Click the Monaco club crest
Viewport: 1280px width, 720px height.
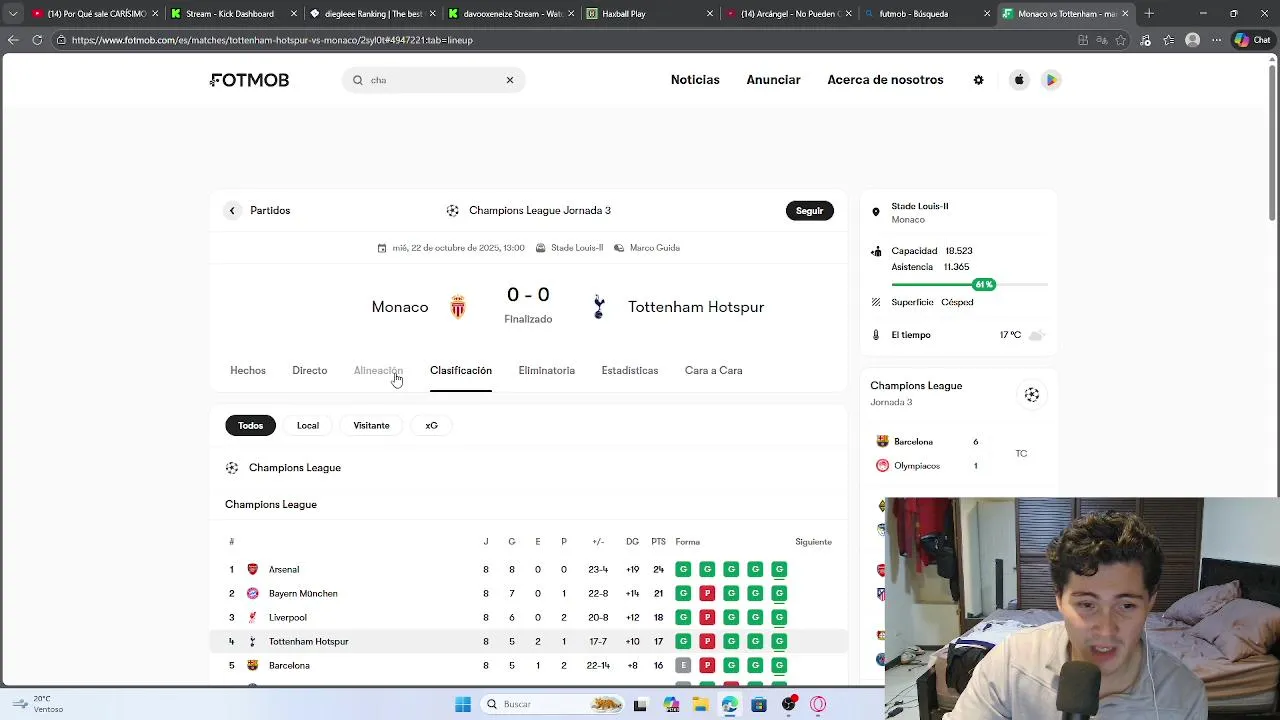(x=458, y=306)
